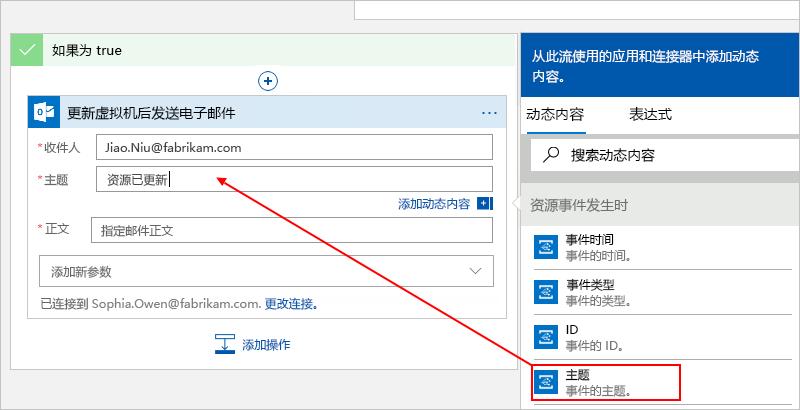
Task: Select ID dynamic content item
Action: coord(663,337)
